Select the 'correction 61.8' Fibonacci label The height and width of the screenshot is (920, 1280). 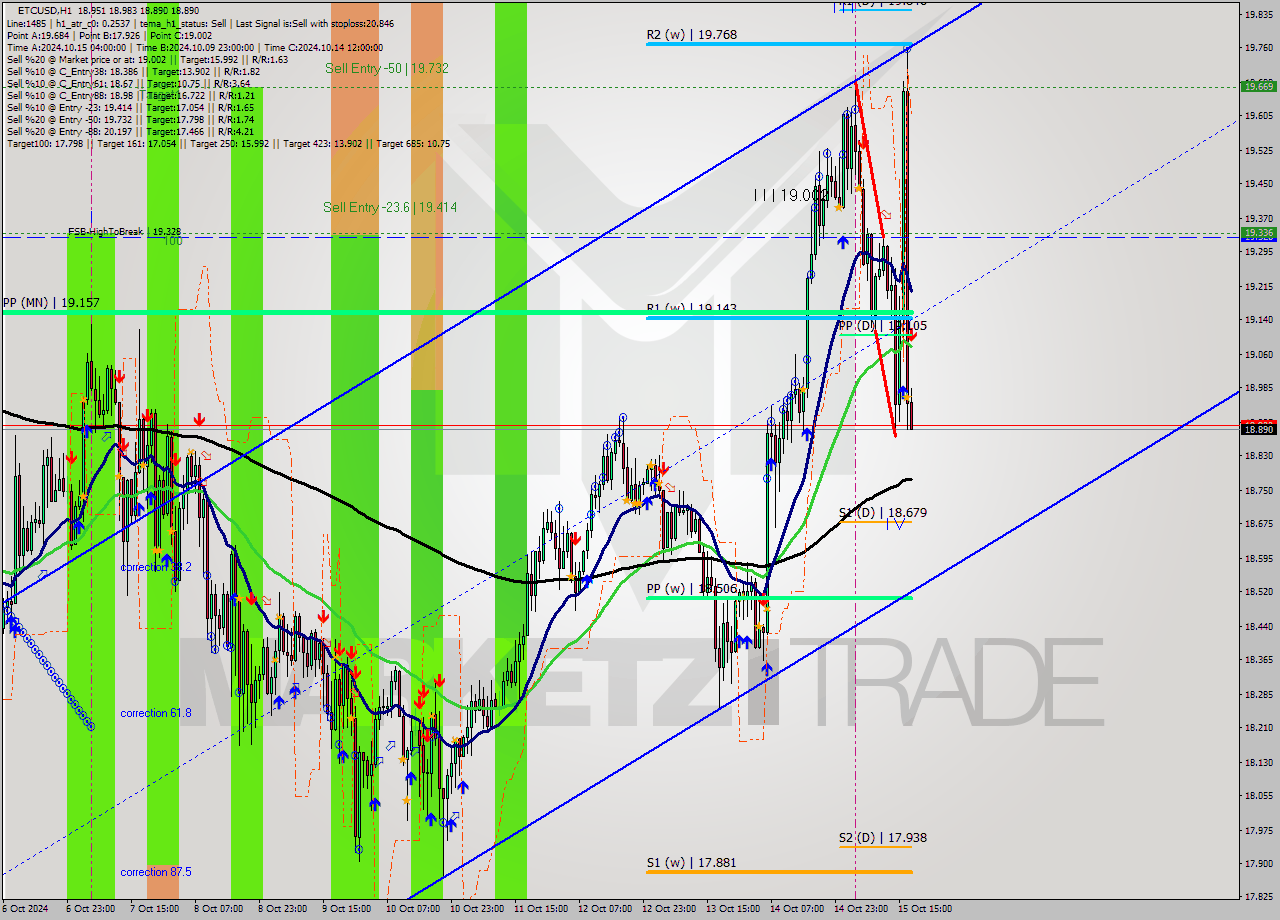(x=156, y=713)
